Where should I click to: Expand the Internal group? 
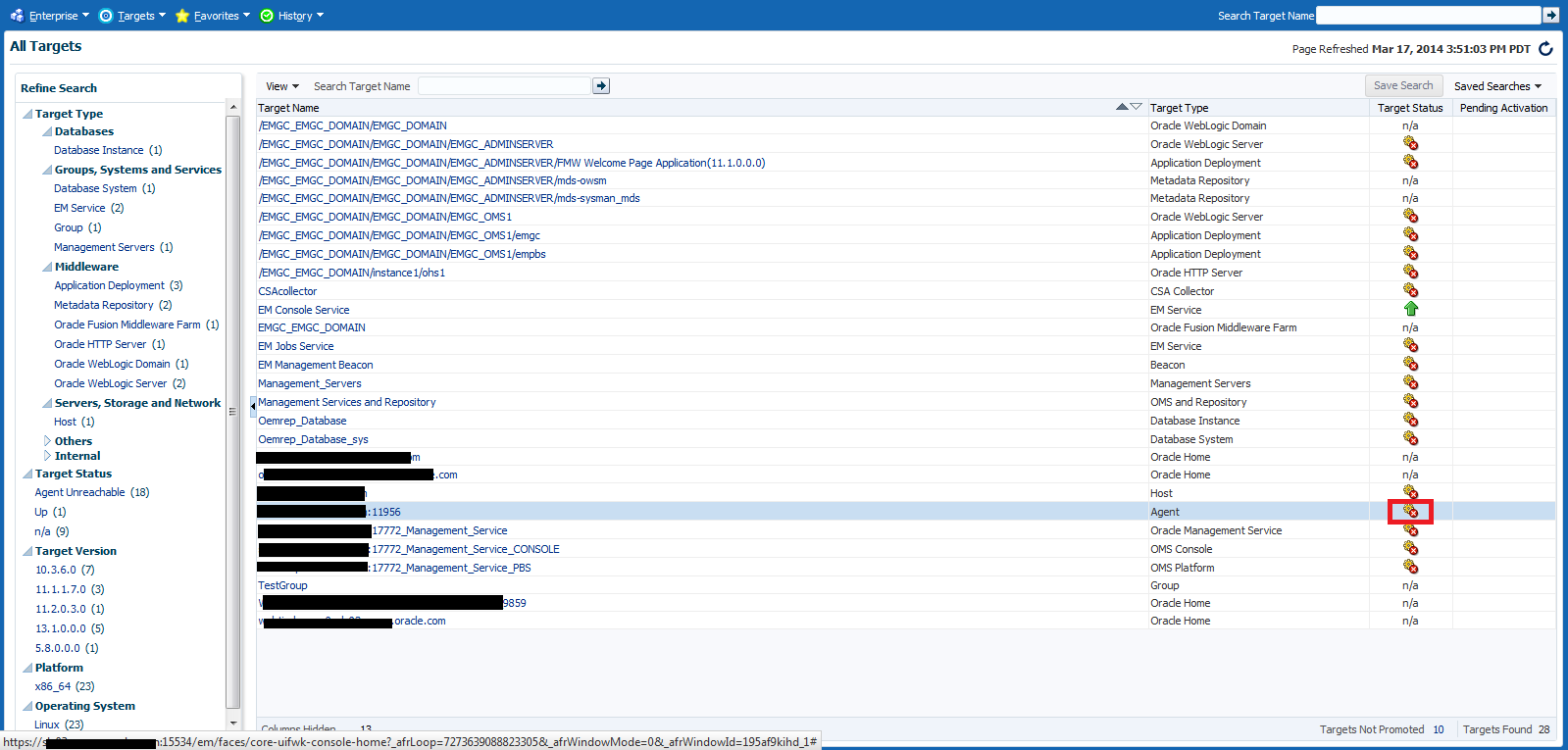pos(47,456)
